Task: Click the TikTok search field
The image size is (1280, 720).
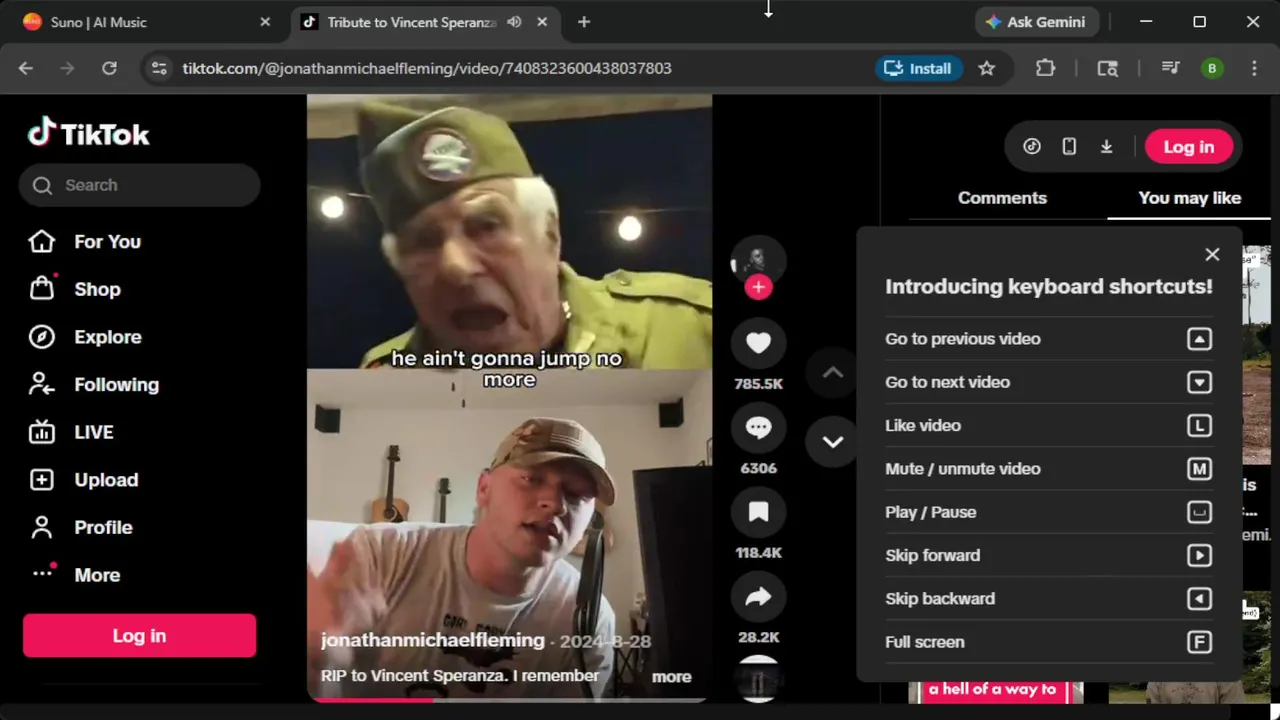Action: (x=139, y=185)
